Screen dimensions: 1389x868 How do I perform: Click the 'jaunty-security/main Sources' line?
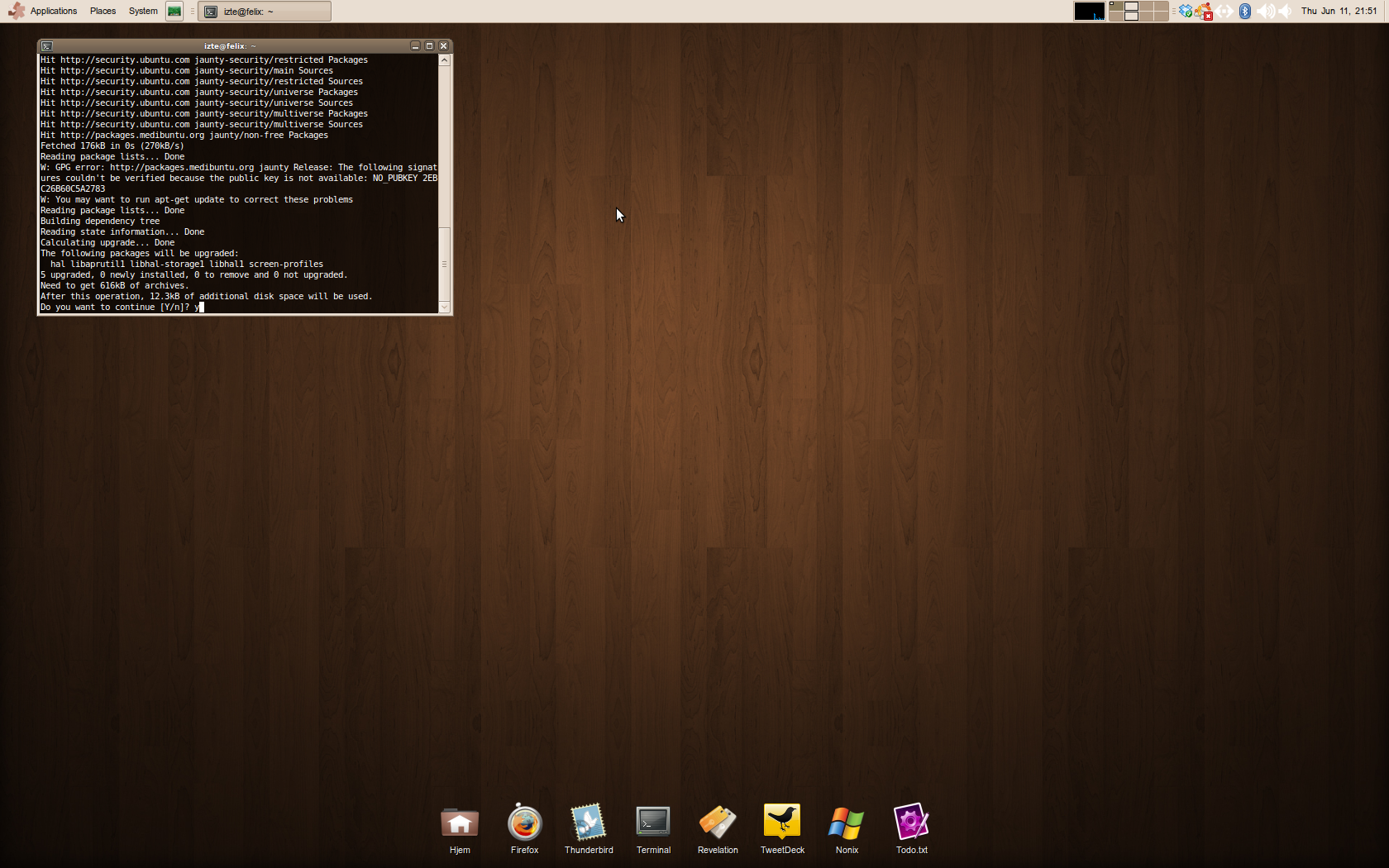(x=187, y=71)
